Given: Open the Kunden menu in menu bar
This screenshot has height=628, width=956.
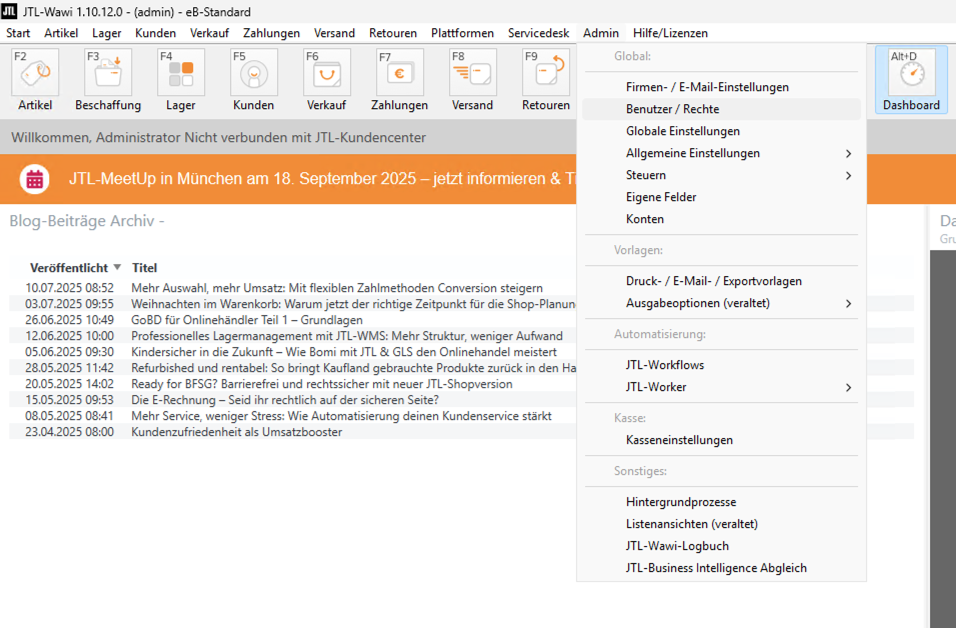Looking at the screenshot, I should (x=155, y=33).
